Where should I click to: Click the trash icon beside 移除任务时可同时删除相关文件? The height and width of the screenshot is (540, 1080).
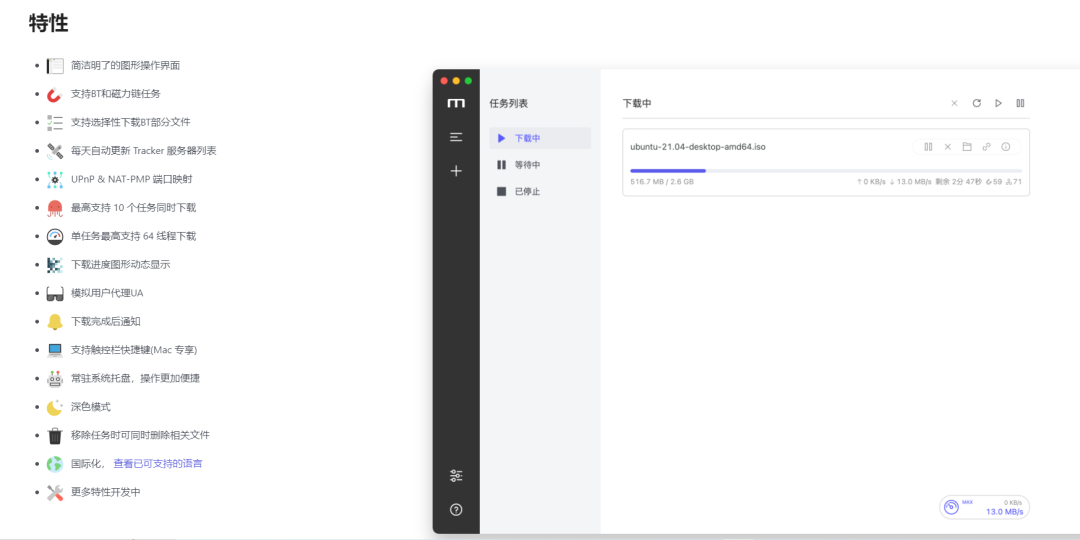click(55, 436)
